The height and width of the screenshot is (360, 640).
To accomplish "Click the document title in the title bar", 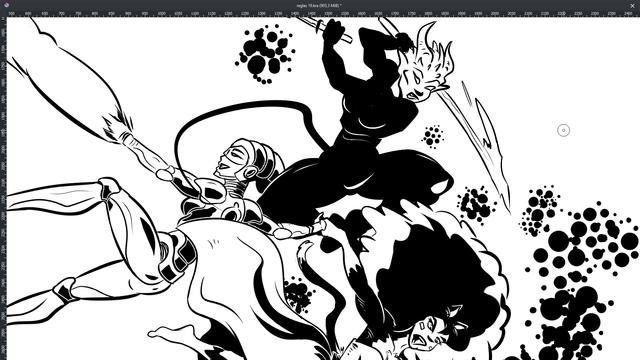I will [319, 6].
